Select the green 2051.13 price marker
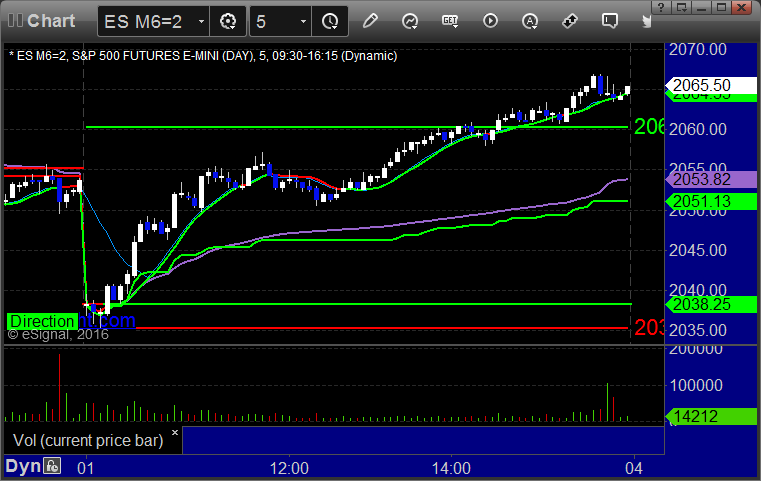 711,201
